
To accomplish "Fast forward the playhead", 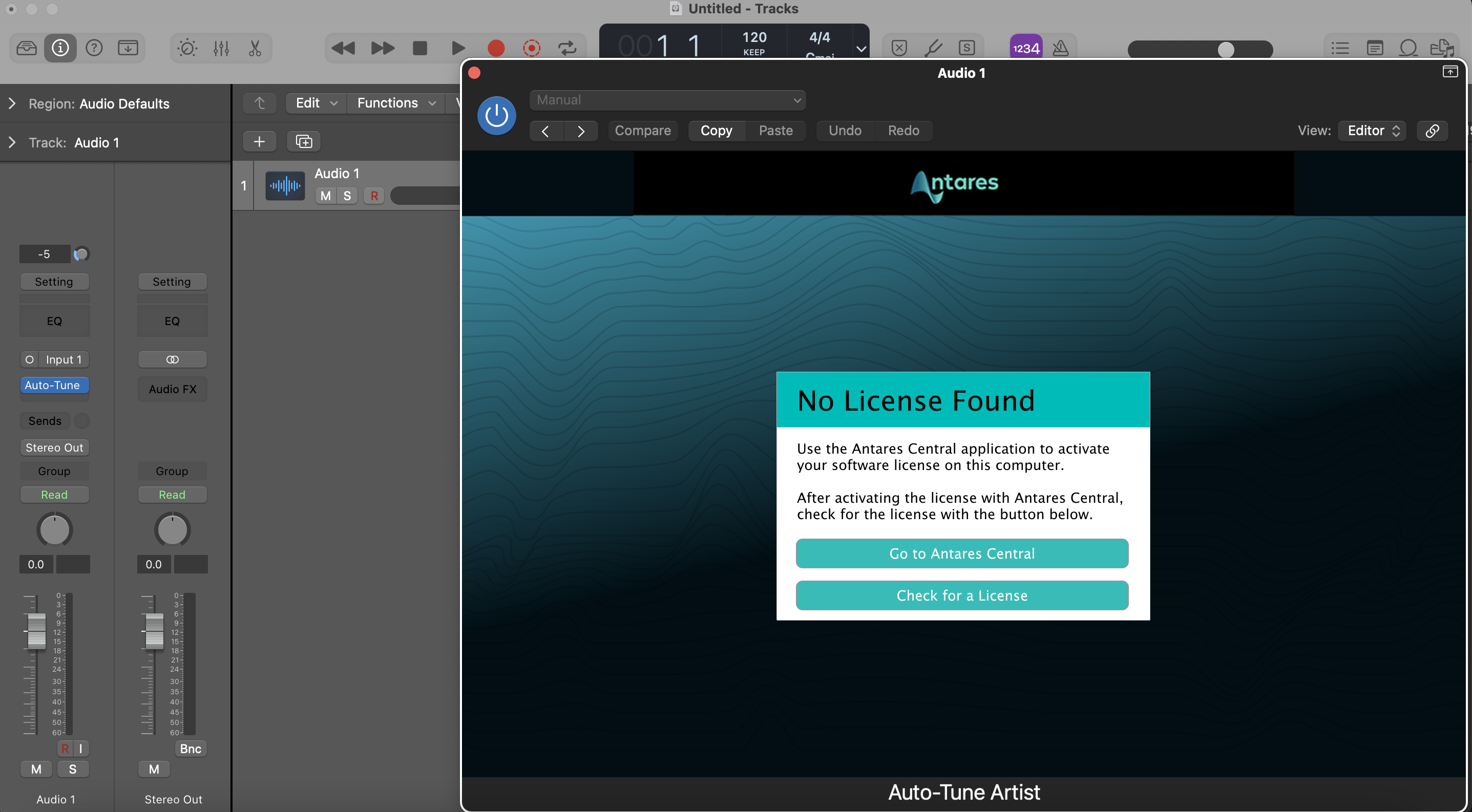I will [x=382, y=48].
